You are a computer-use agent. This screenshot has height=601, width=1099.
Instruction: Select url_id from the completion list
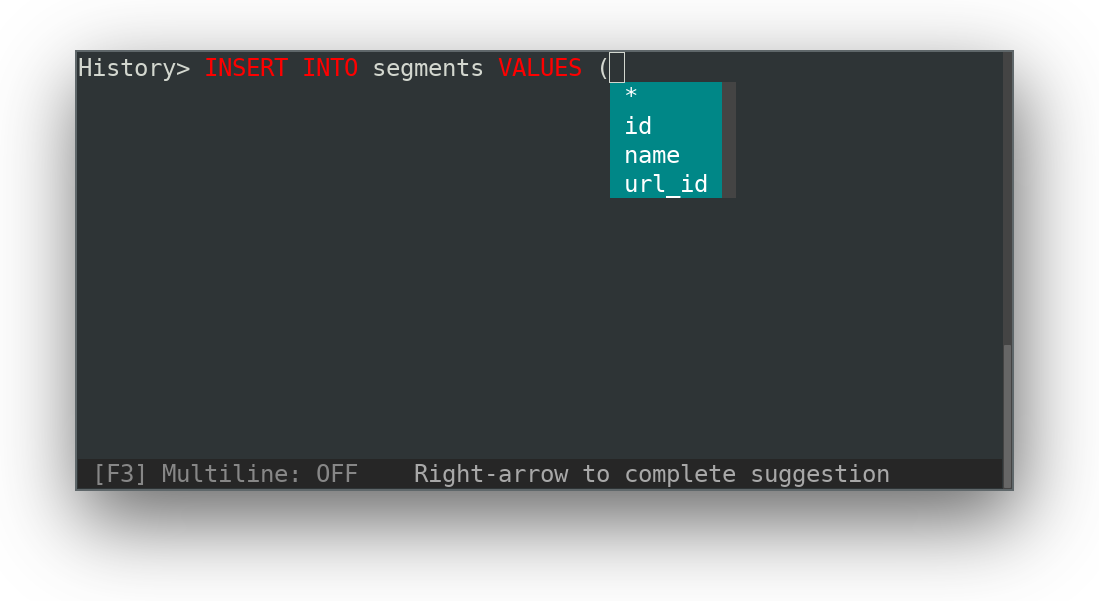(x=666, y=184)
